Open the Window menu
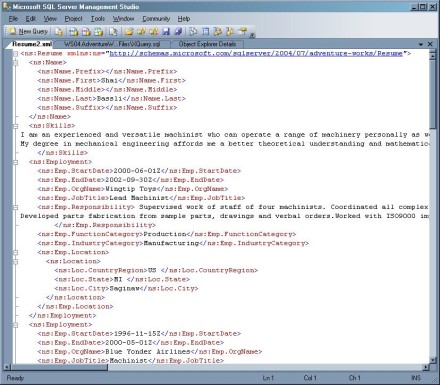440x385 pixels. [x=123, y=19]
